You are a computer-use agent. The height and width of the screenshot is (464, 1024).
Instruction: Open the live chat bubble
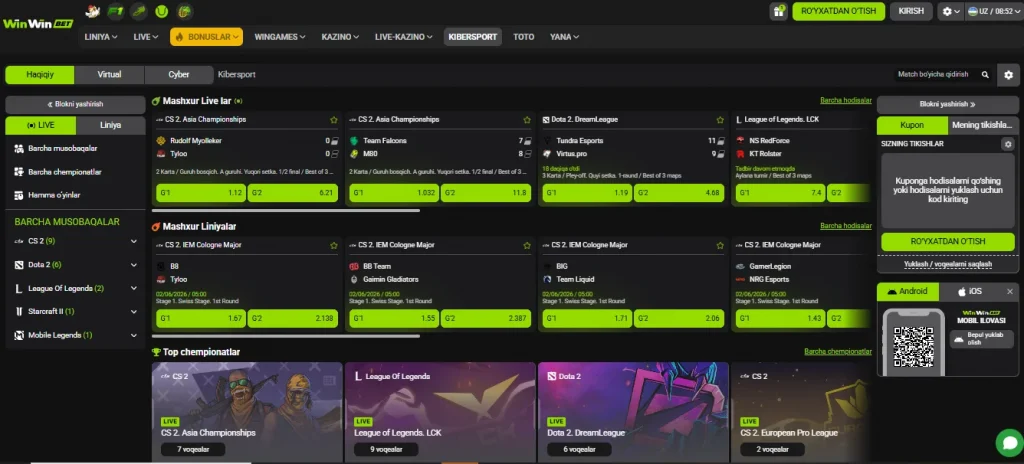tap(1009, 442)
